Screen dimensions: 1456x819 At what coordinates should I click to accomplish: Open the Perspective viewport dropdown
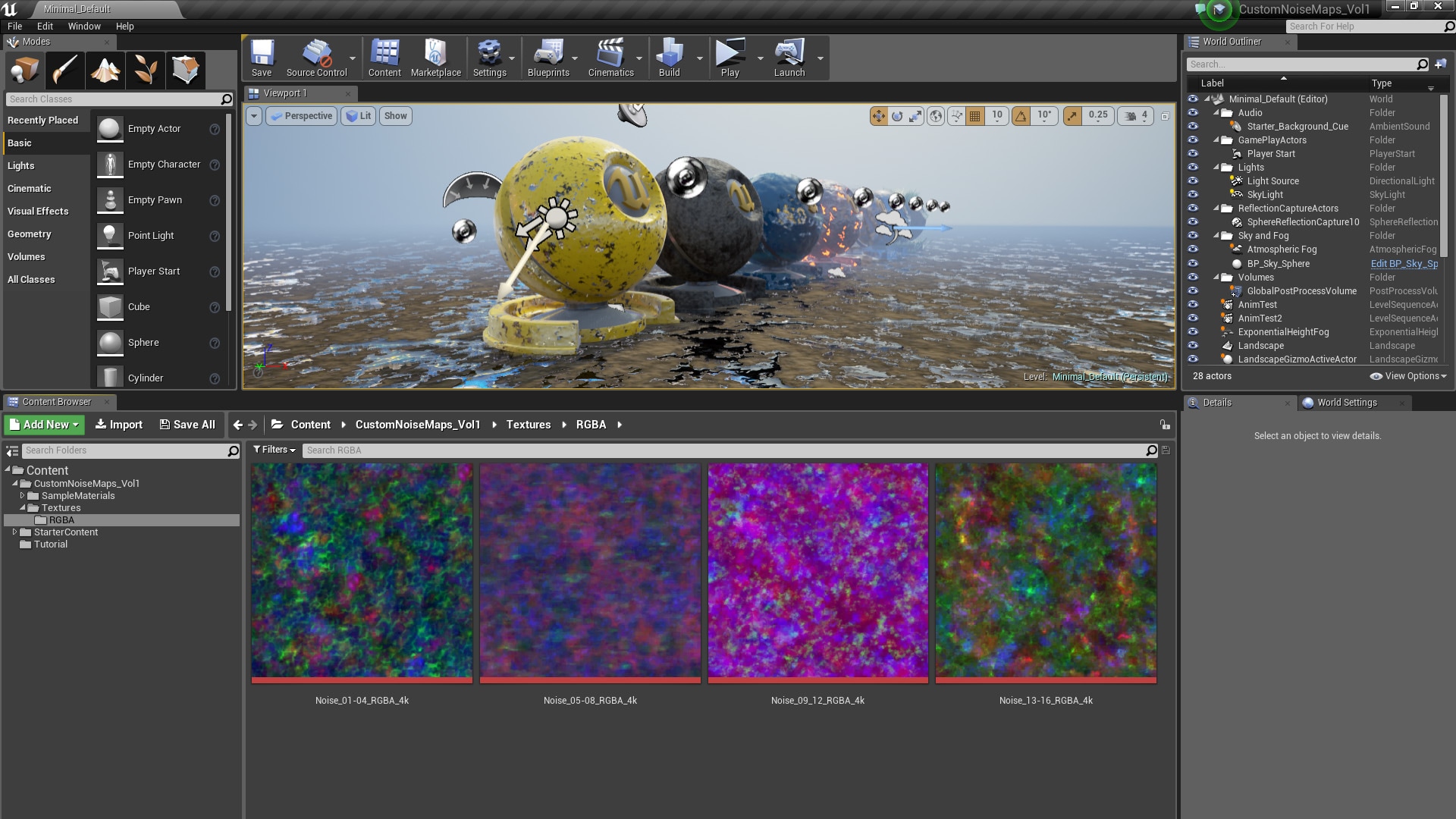coord(301,115)
